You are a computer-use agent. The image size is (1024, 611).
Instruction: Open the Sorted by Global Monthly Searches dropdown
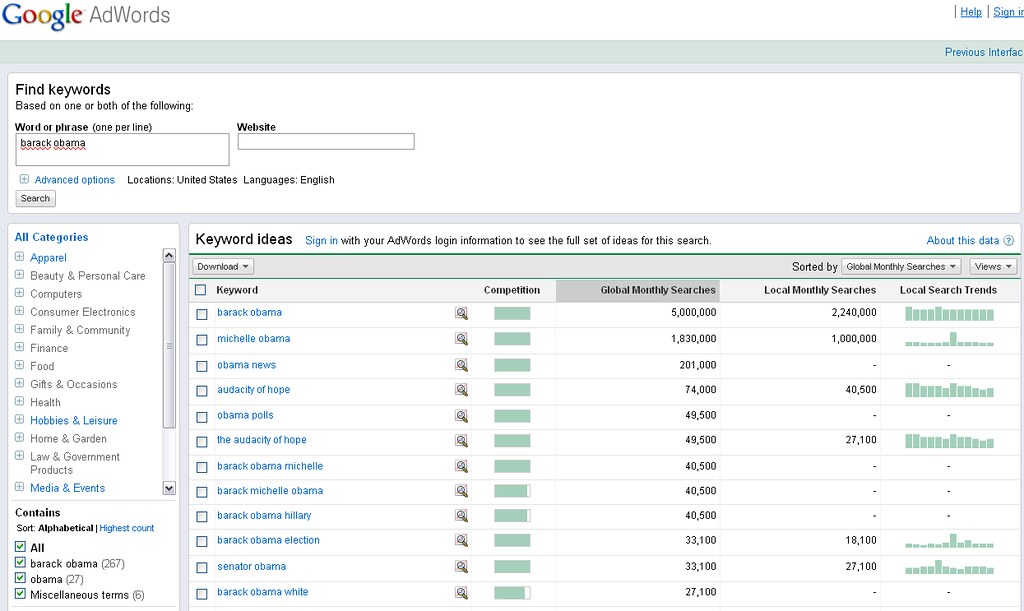click(901, 266)
